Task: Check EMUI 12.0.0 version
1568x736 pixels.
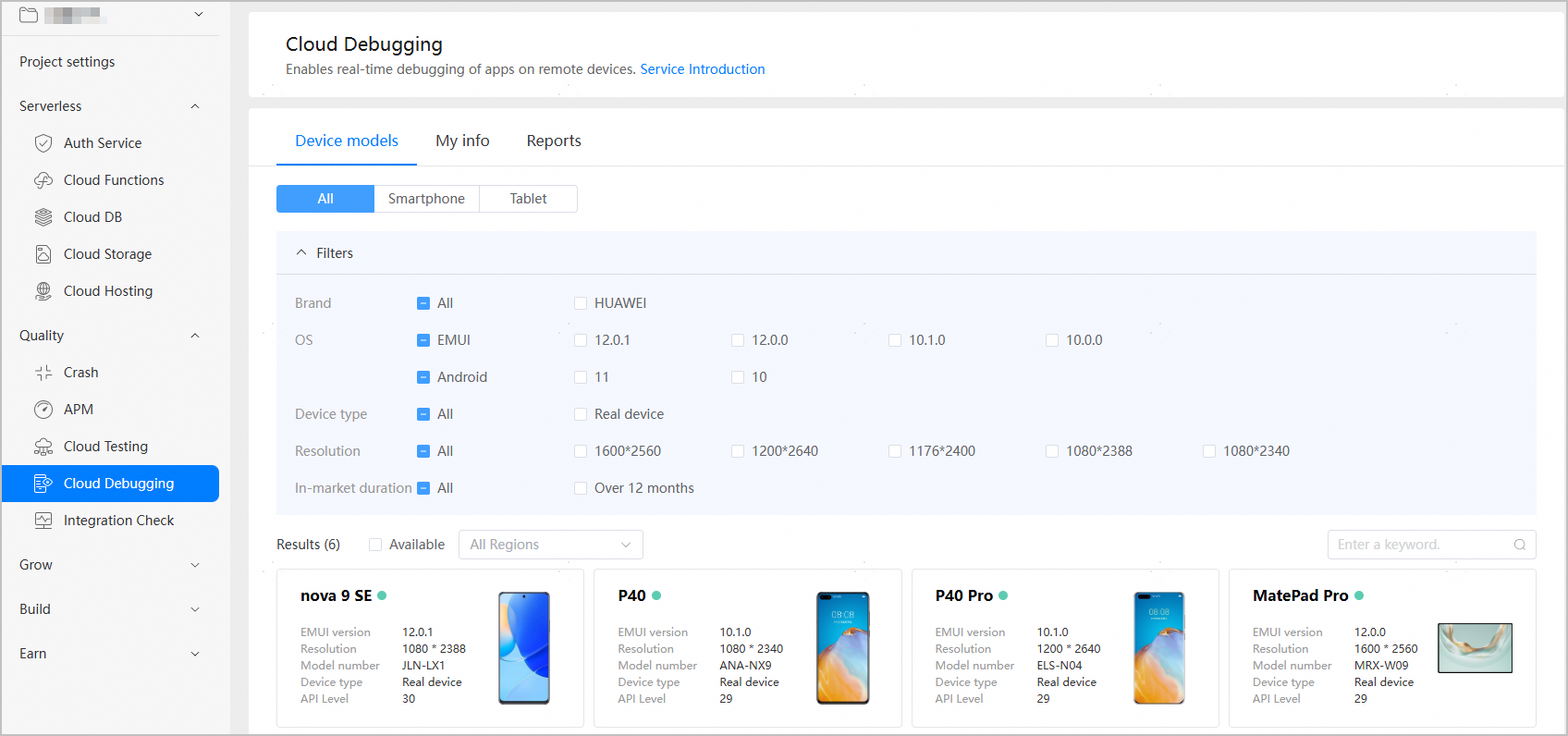Action: [738, 340]
